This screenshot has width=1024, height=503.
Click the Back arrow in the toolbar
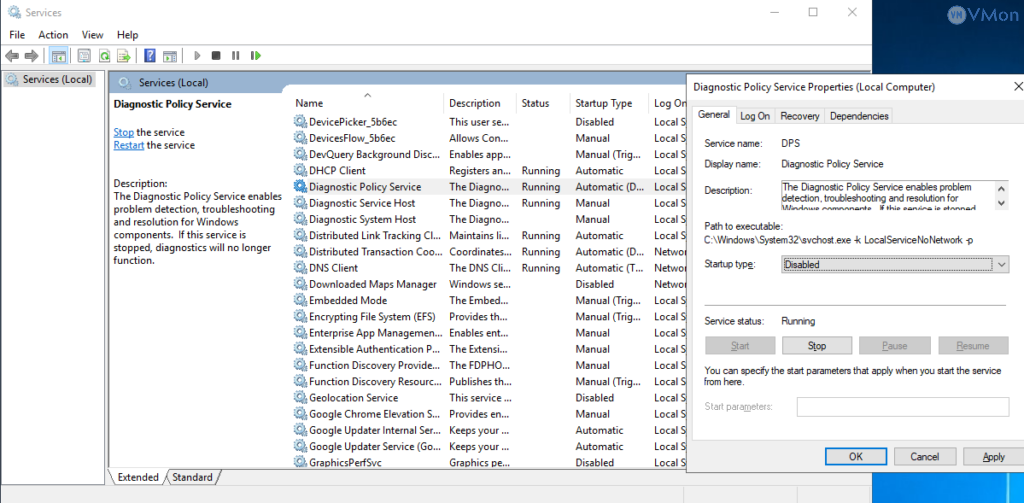point(14,56)
